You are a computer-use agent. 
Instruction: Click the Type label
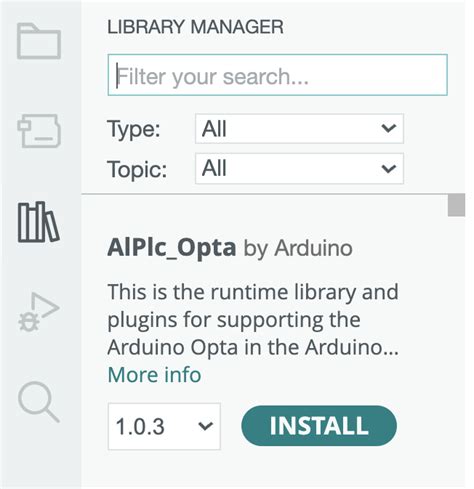pyautogui.click(x=134, y=129)
